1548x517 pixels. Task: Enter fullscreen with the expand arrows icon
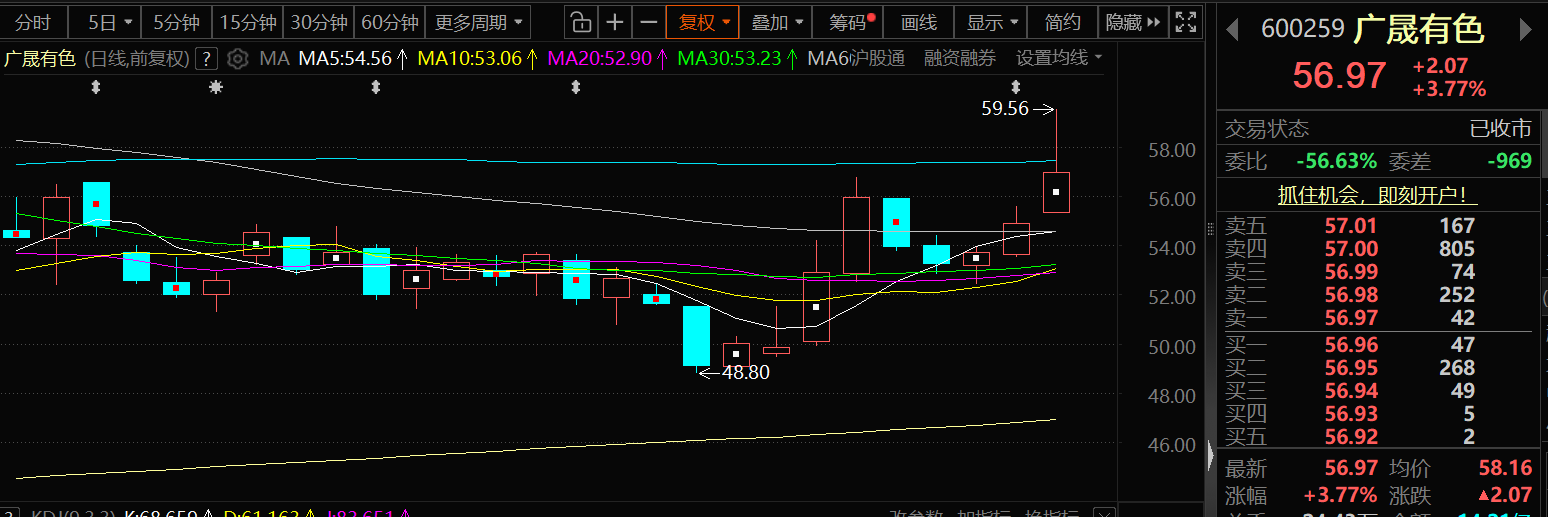pos(1184,22)
